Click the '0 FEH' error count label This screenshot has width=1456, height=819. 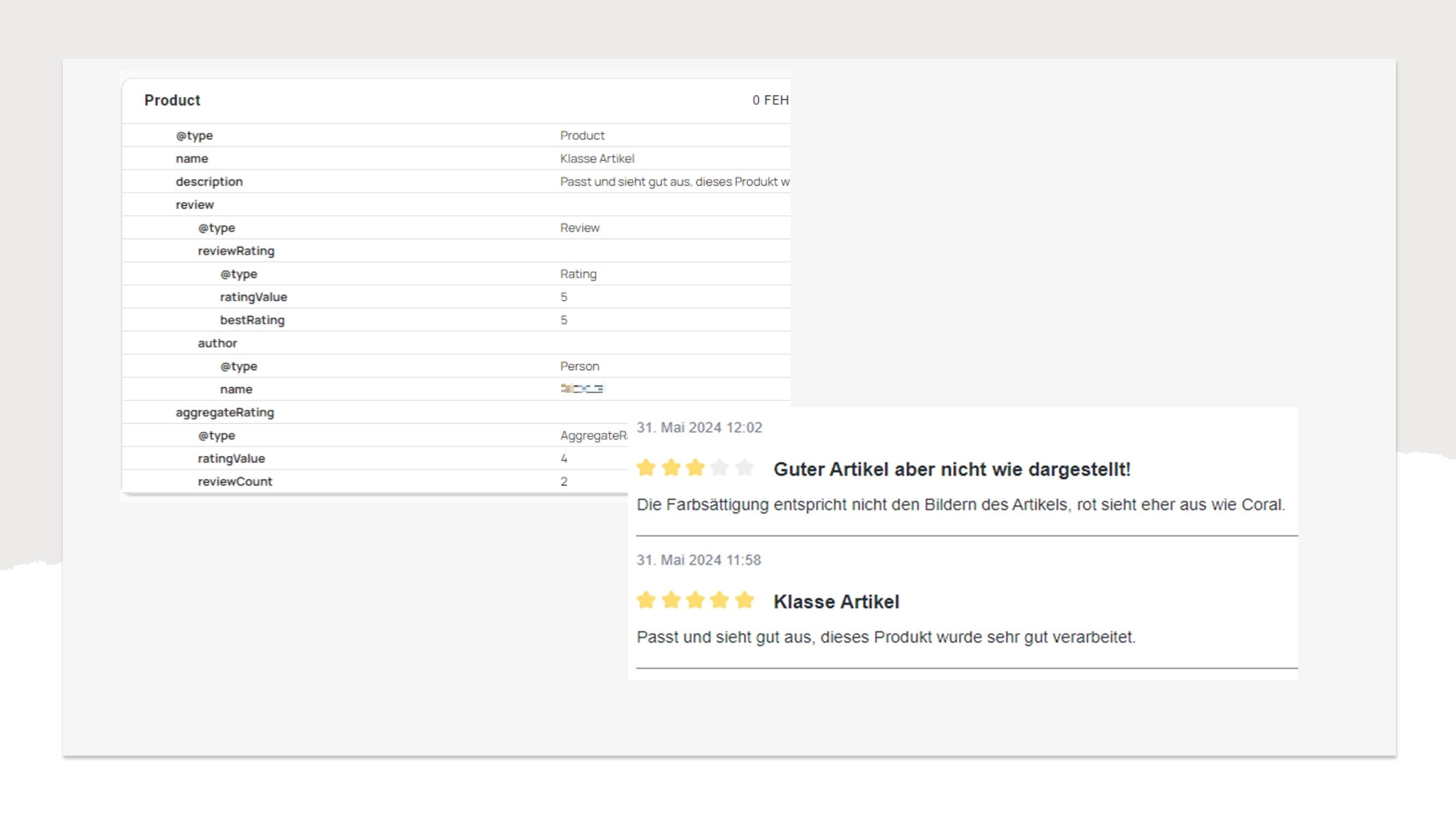click(x=770, y=100)
